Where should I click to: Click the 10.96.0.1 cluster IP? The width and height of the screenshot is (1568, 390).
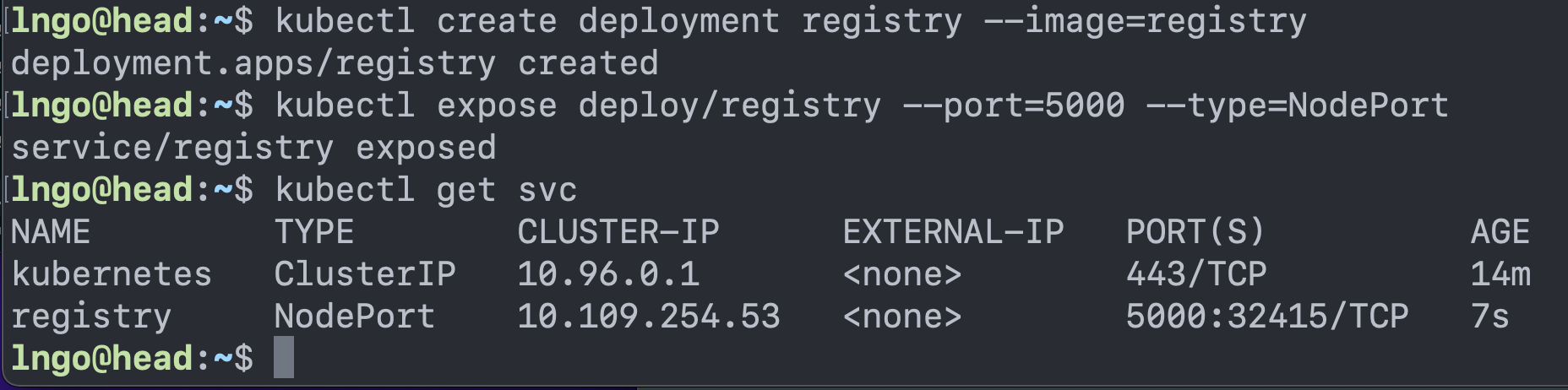[x=608, y=274]
